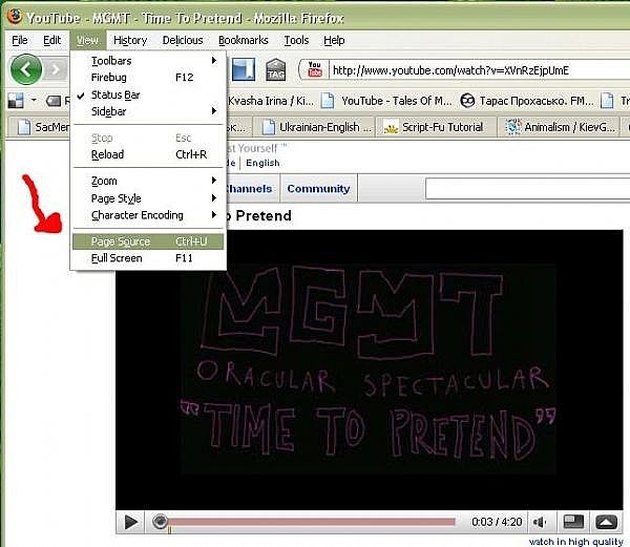Open the Delicious menu

pyautogui.click(x=183, y=40)
